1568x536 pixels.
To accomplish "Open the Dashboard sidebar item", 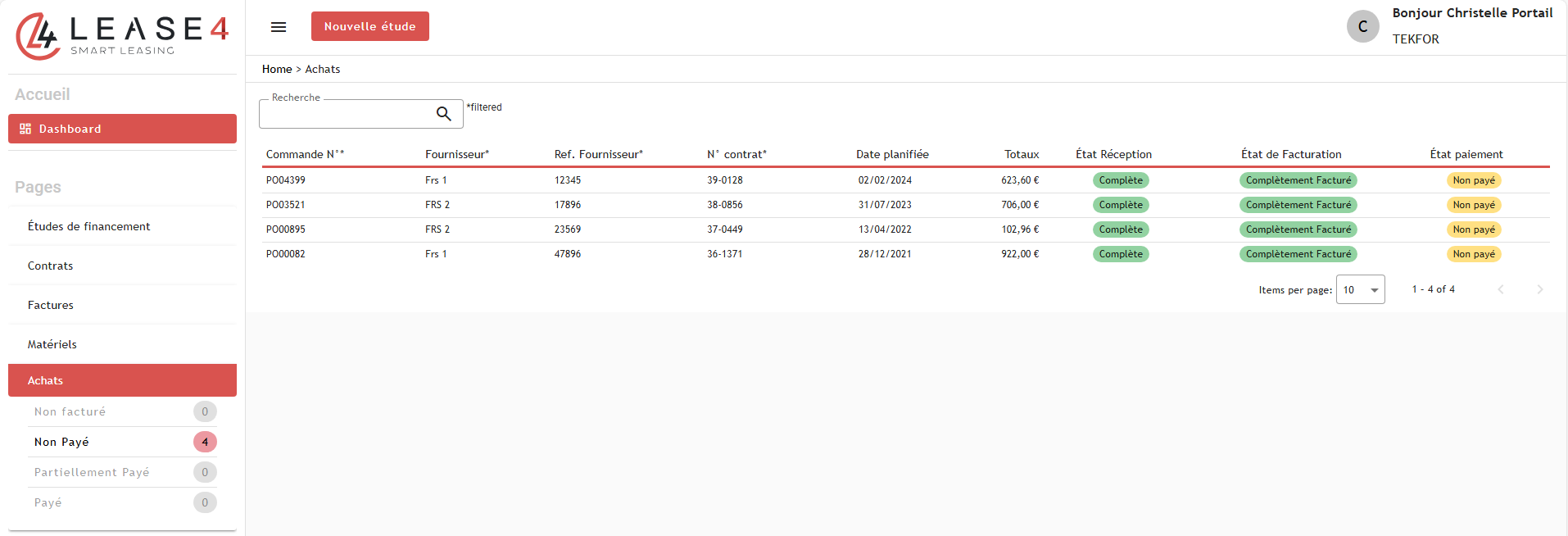I will point(122,129).
